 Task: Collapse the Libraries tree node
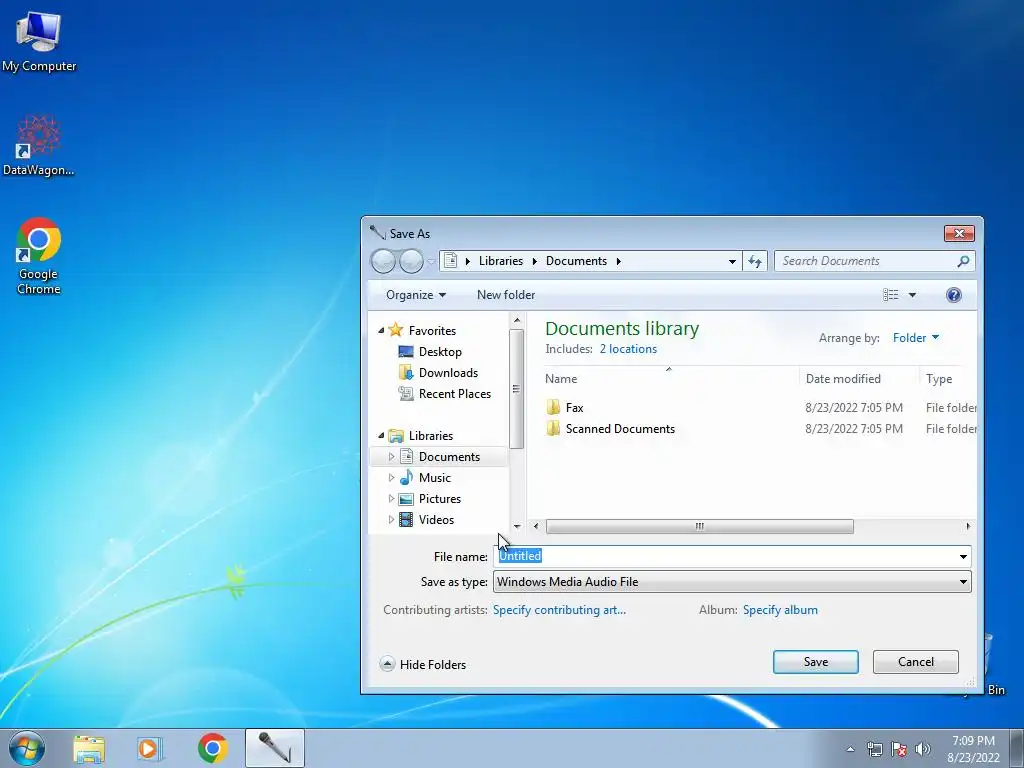click(381, 436)
